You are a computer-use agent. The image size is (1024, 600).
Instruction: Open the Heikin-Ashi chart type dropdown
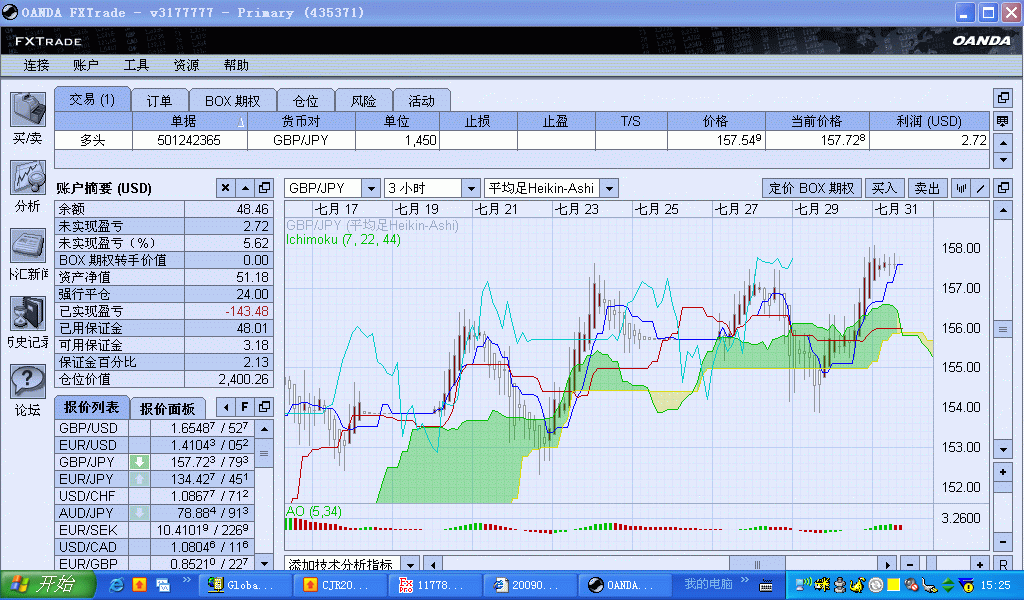click(608, 188)
